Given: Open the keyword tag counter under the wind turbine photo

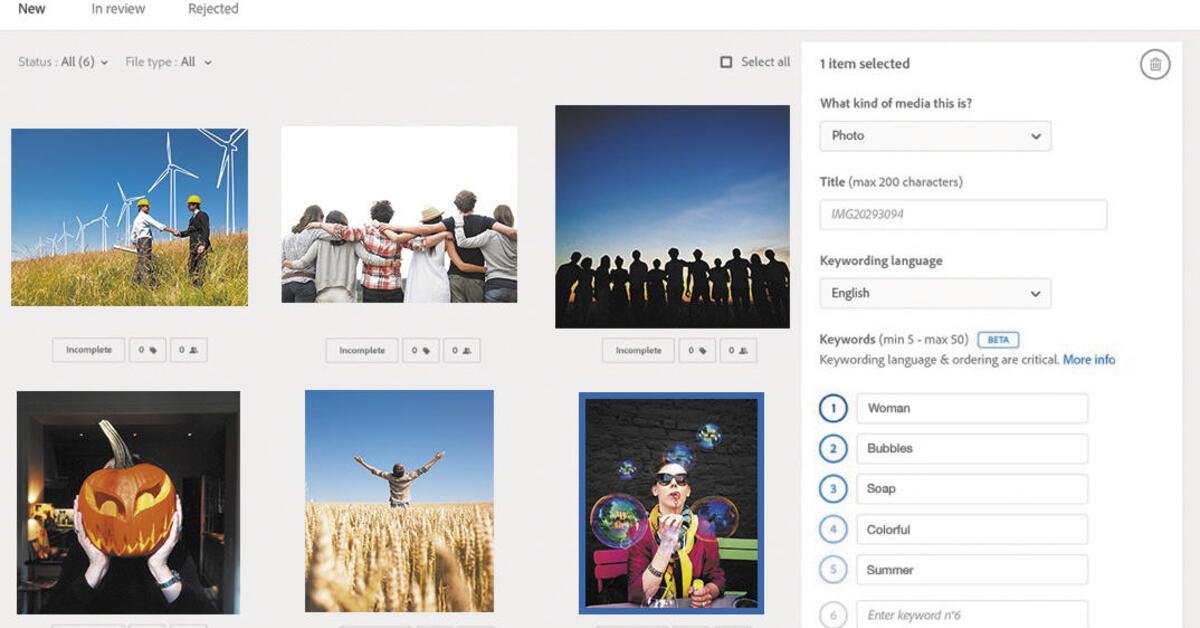Looking at the screenshot, I should tap(148, 351).
